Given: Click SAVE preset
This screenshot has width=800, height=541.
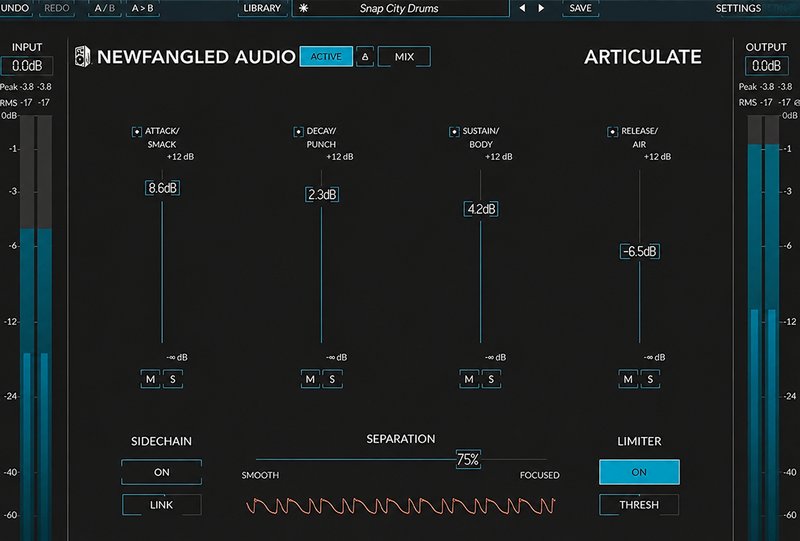Looking at the screenshot, I should coord(581,8).
